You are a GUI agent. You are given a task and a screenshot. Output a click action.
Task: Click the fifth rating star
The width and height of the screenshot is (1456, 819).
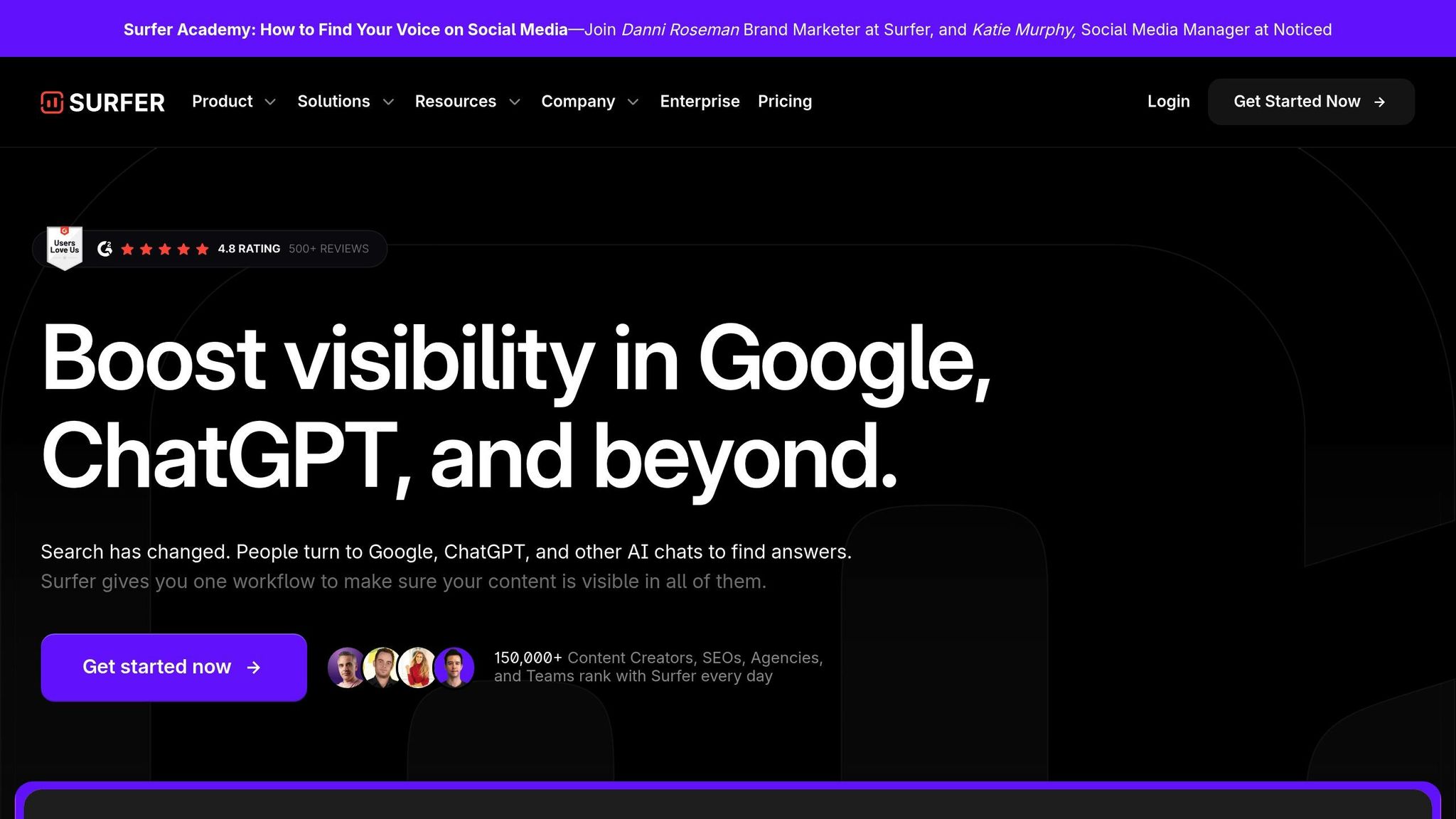[202, 249]
